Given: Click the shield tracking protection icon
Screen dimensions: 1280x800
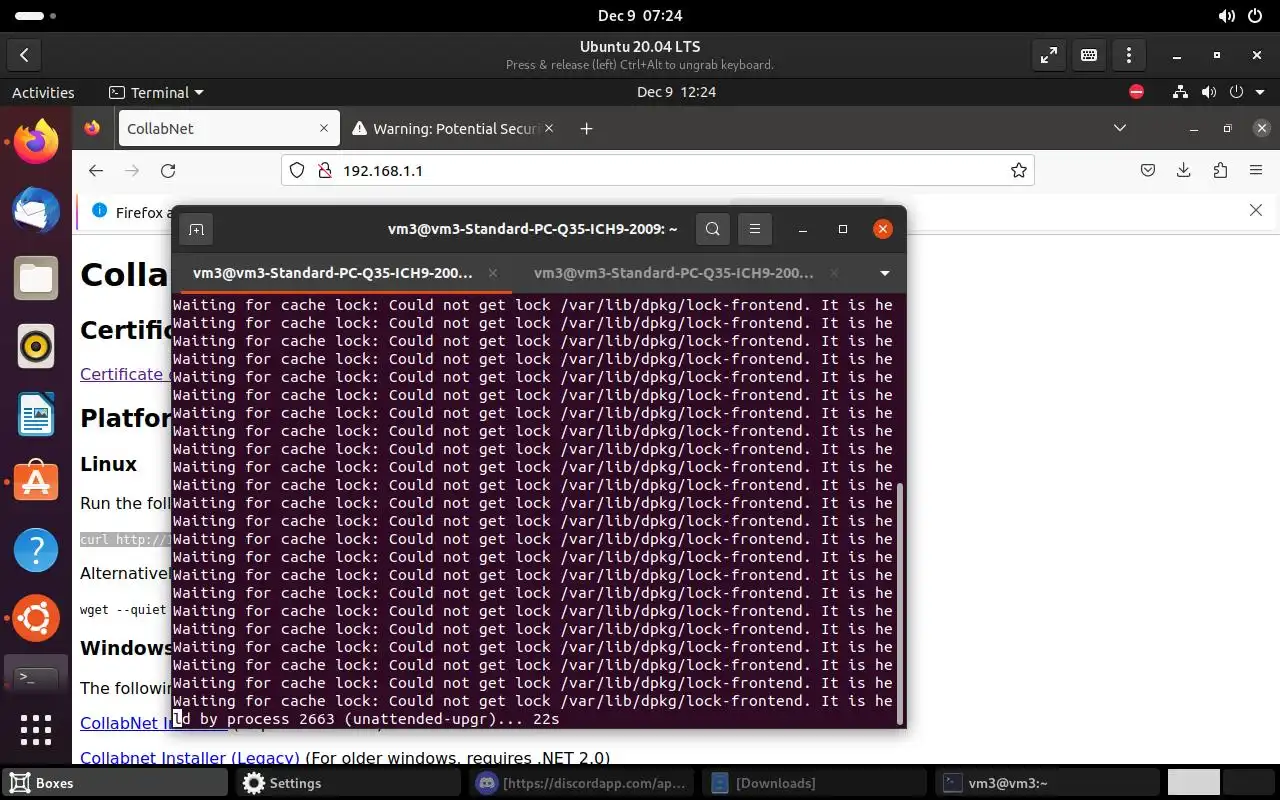Looking at the screenshot, I should point(296,171).
